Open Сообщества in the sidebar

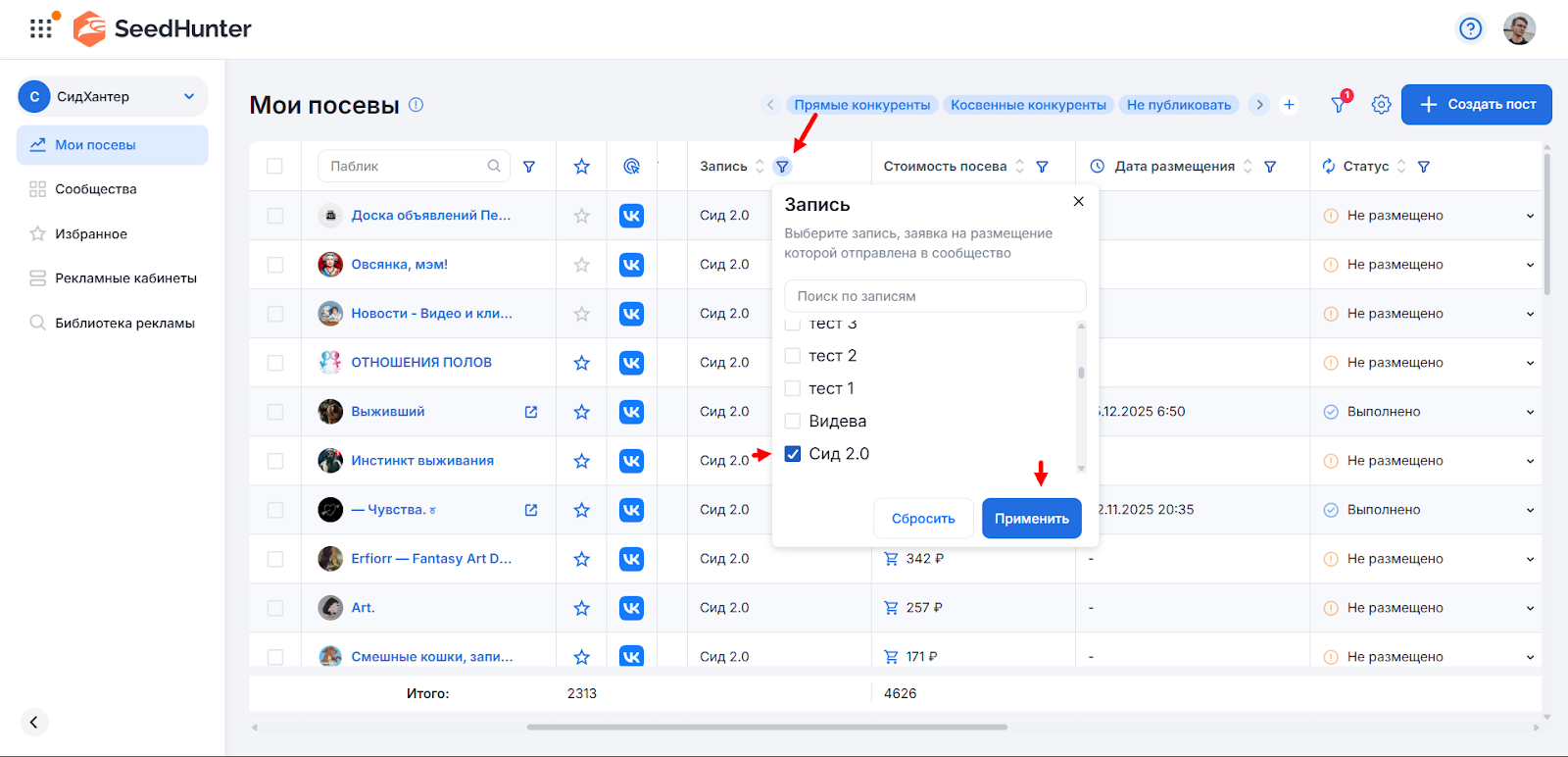(x=95, y=189)
